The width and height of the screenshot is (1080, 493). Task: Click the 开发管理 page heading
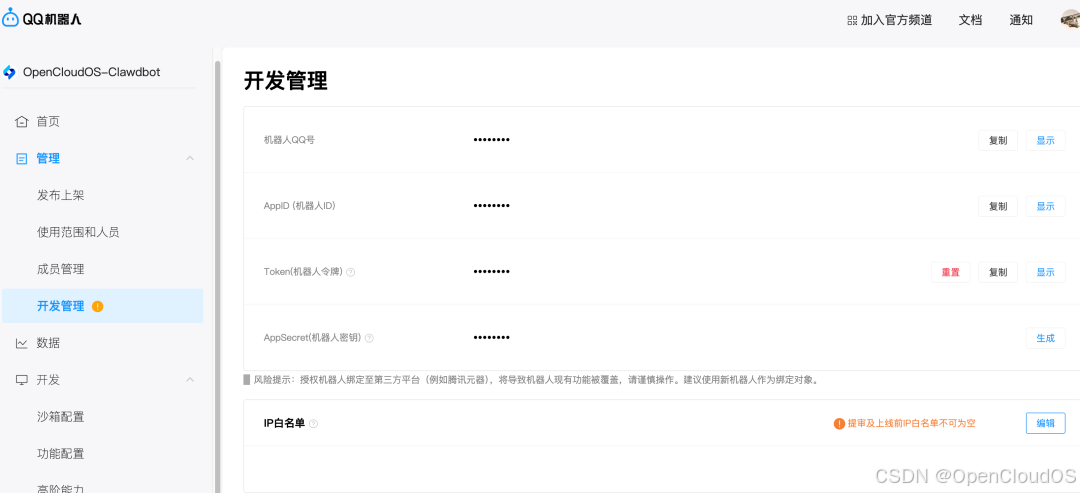pos(286,81)
